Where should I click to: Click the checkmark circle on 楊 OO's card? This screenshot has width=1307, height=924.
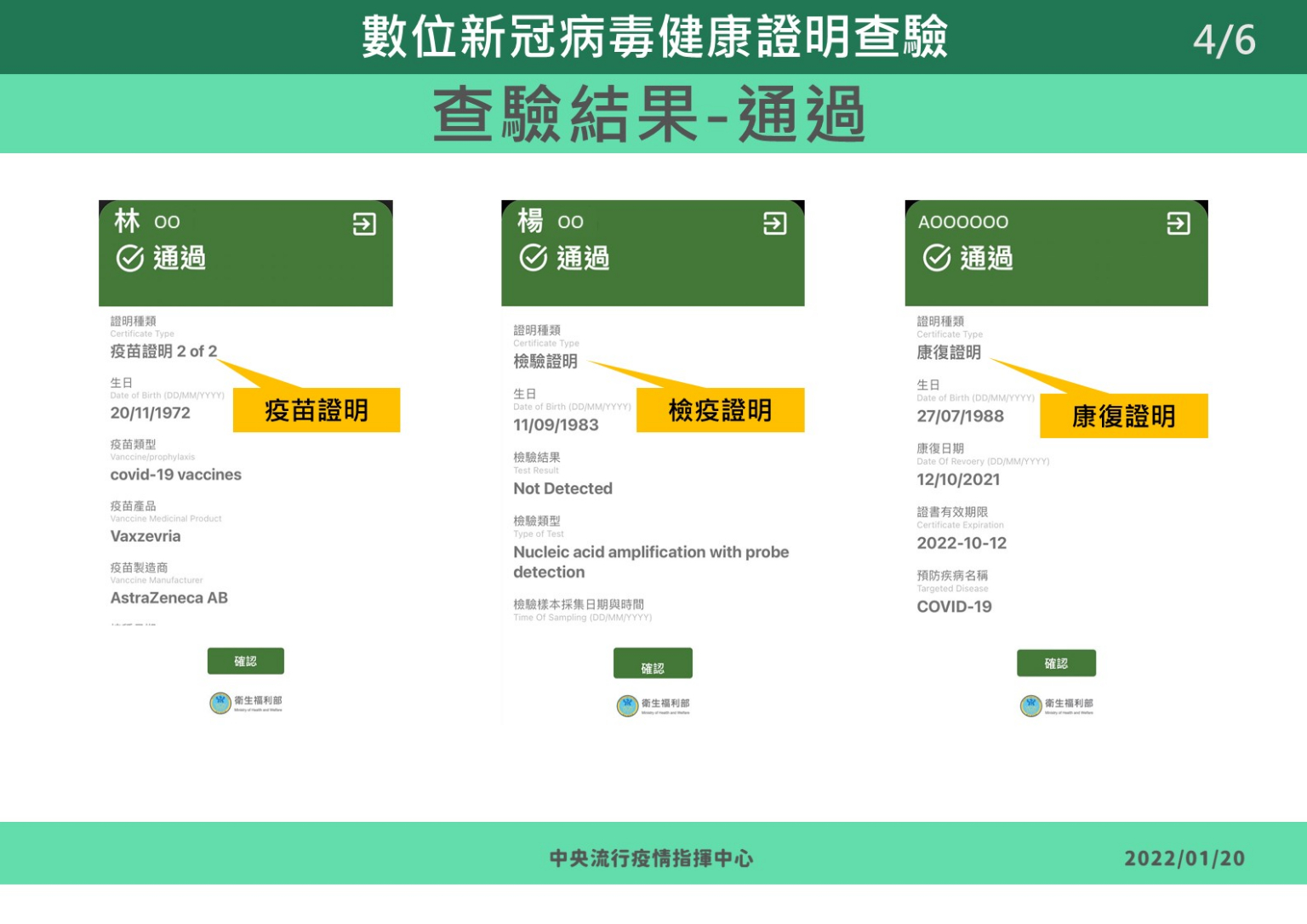tap(534, 257)
